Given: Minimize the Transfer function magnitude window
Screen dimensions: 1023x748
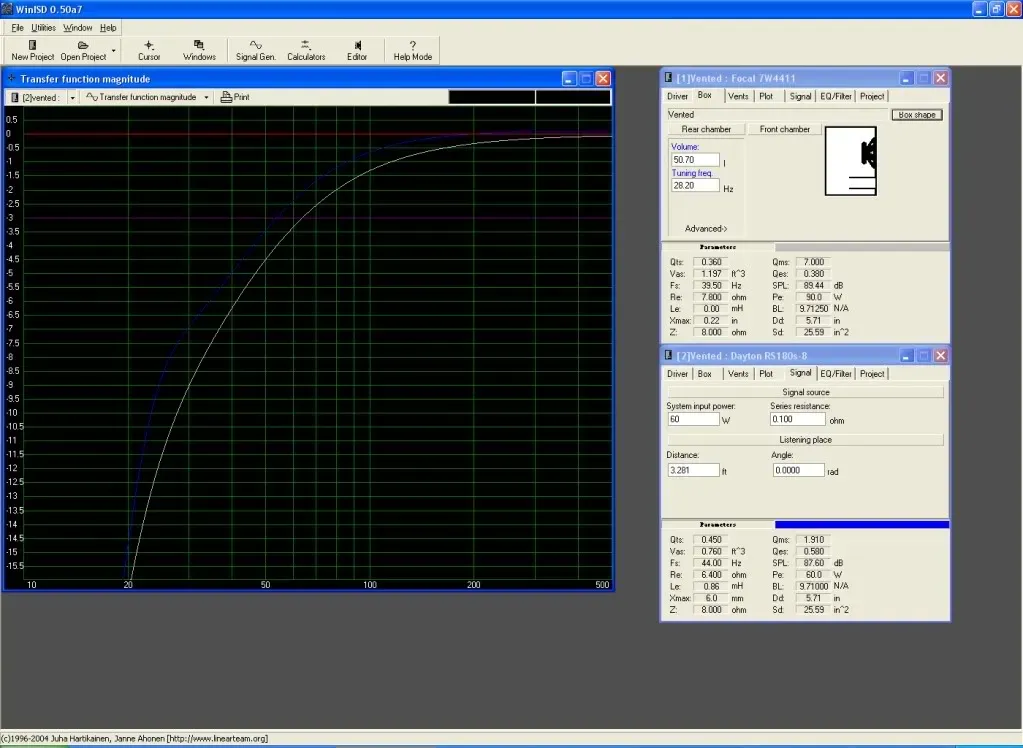Looking at the screenshot, I should click(569, 79).
